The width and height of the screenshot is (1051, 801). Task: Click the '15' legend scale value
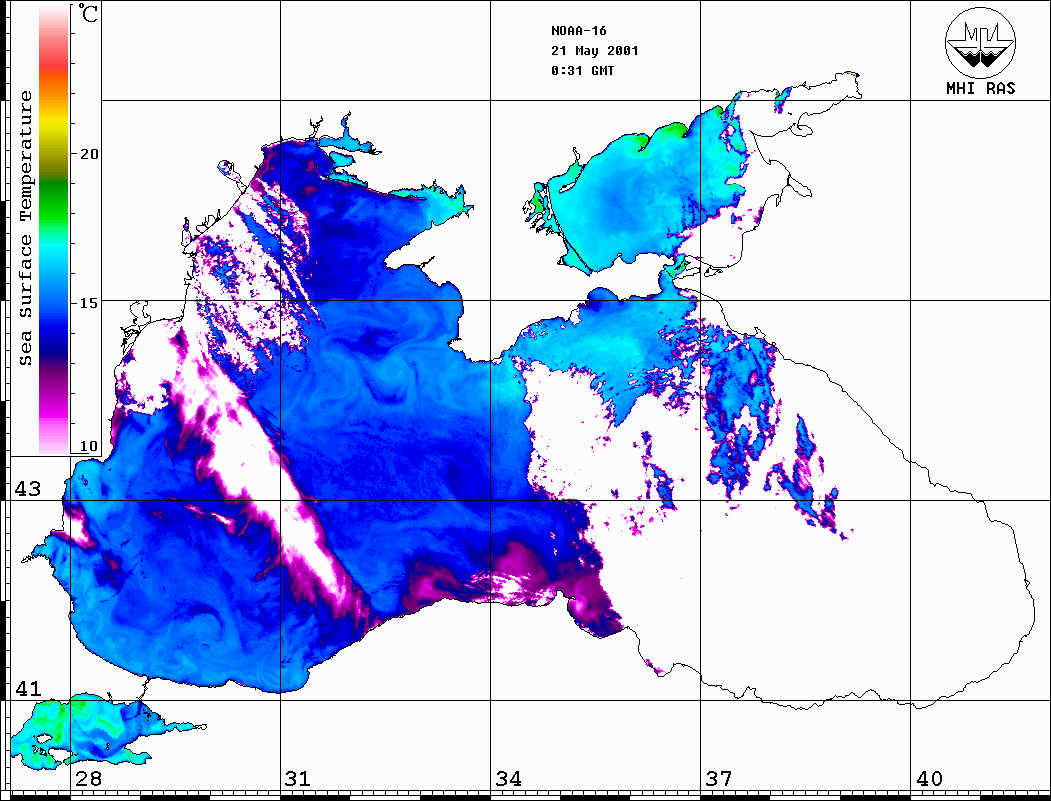(88, 303)
